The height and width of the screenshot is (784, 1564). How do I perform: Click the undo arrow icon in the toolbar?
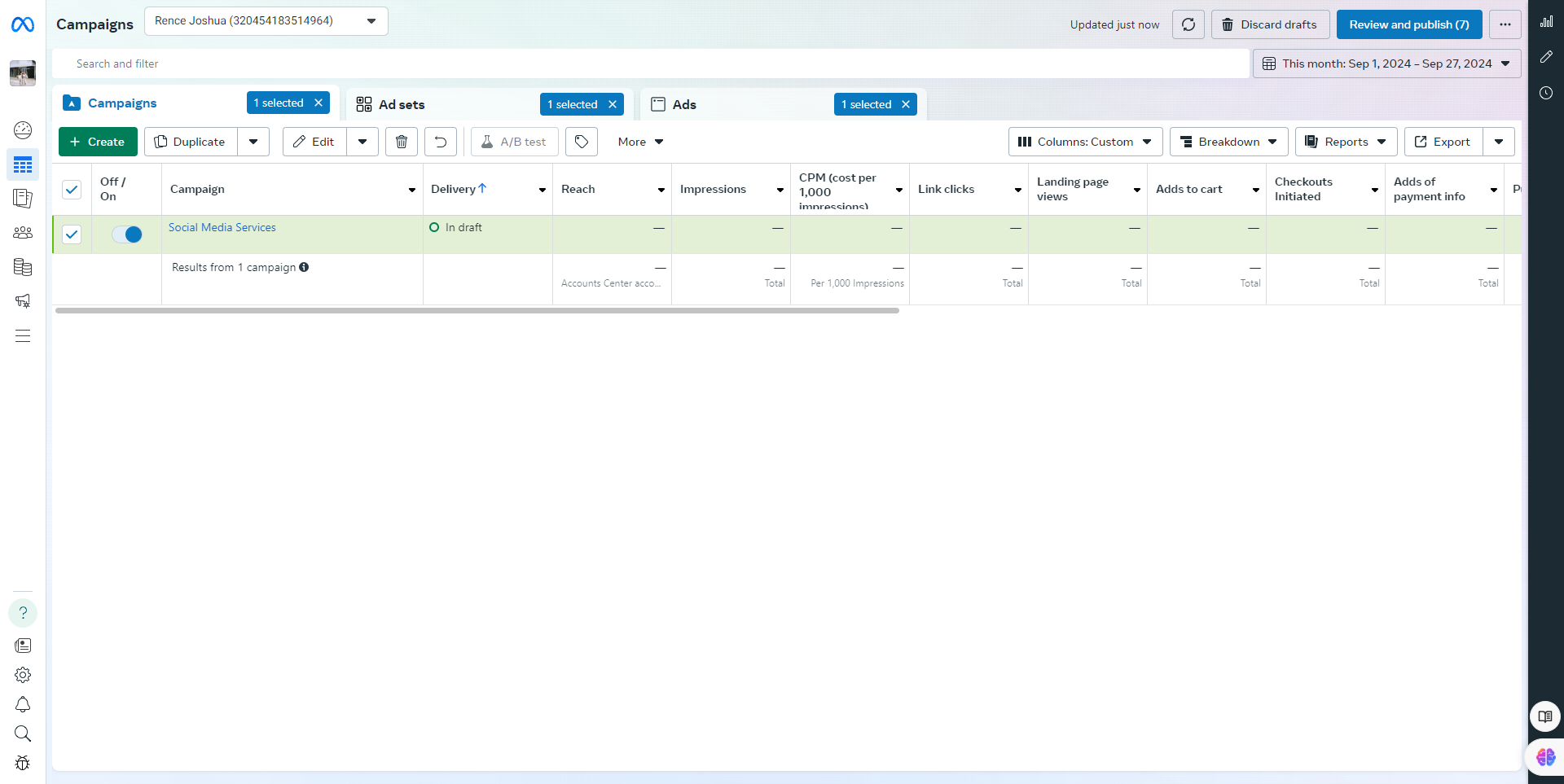pos(440,142)
